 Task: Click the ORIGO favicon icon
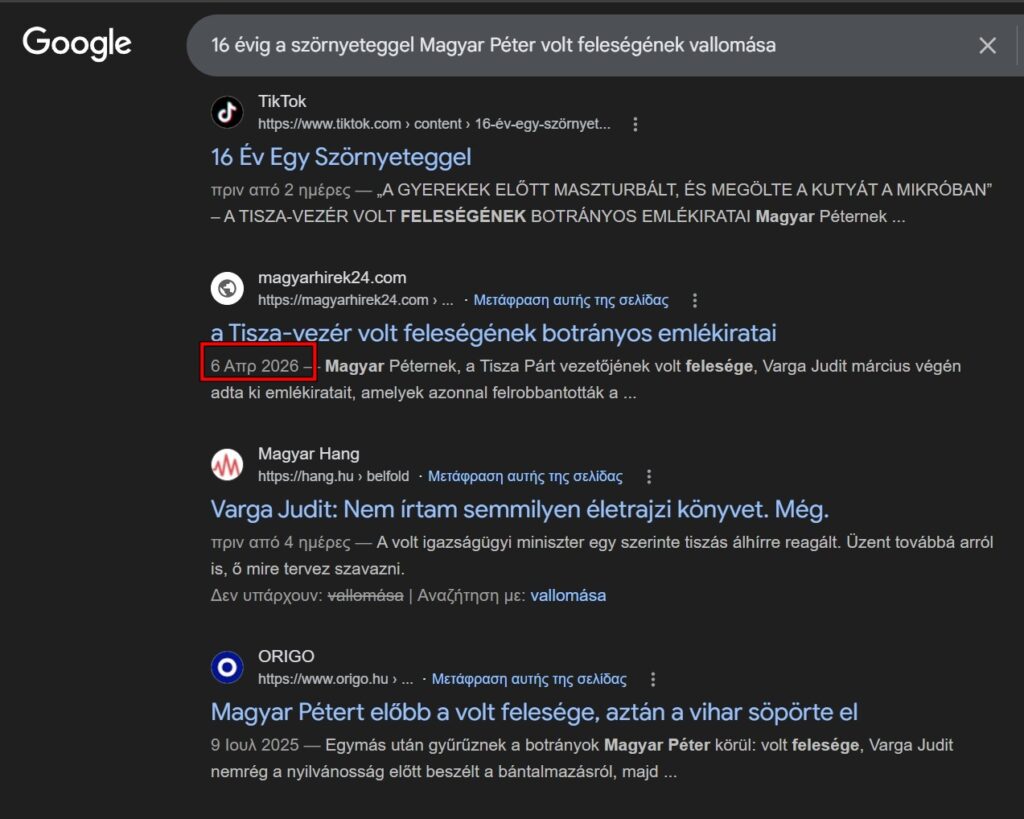pos(227,667)
